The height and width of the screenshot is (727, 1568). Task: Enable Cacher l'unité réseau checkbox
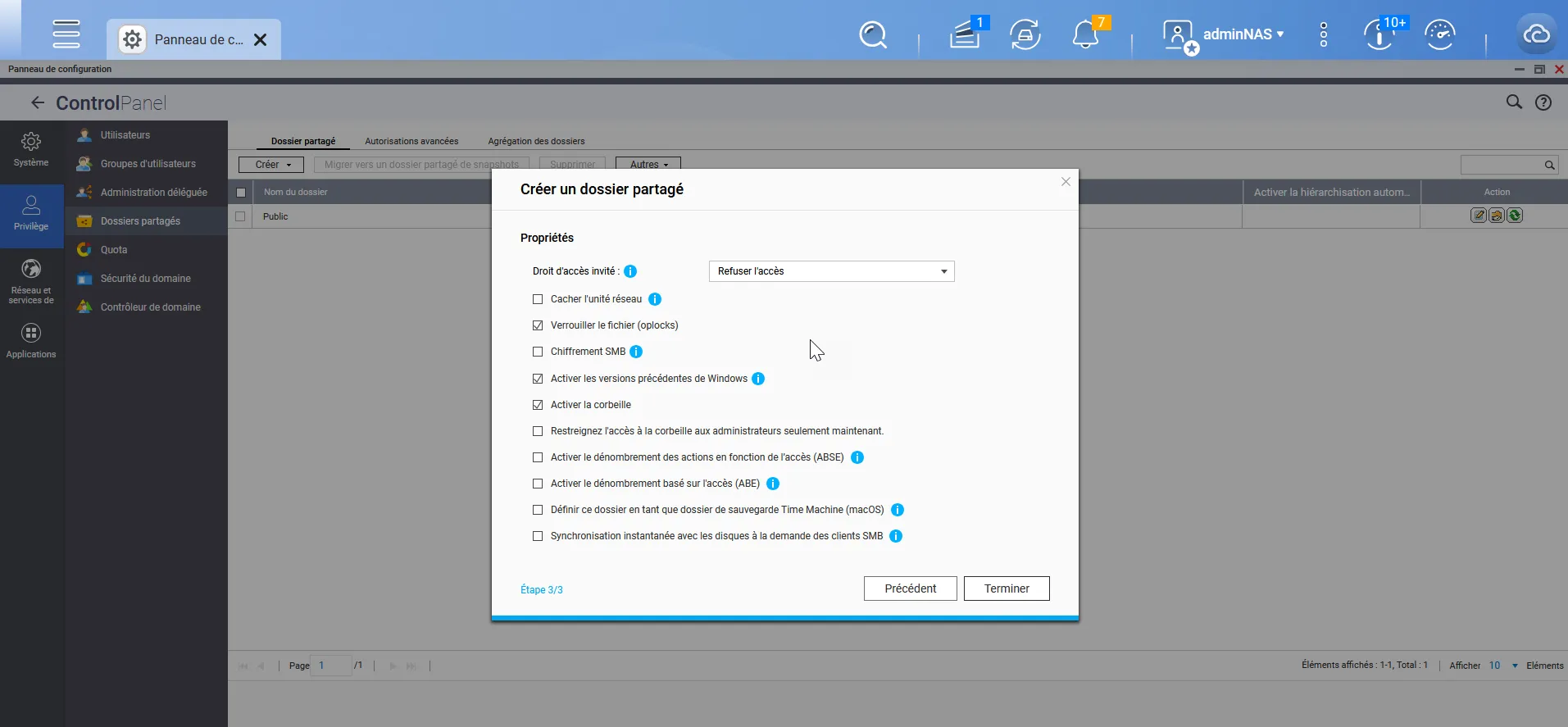tap(538, 299)
